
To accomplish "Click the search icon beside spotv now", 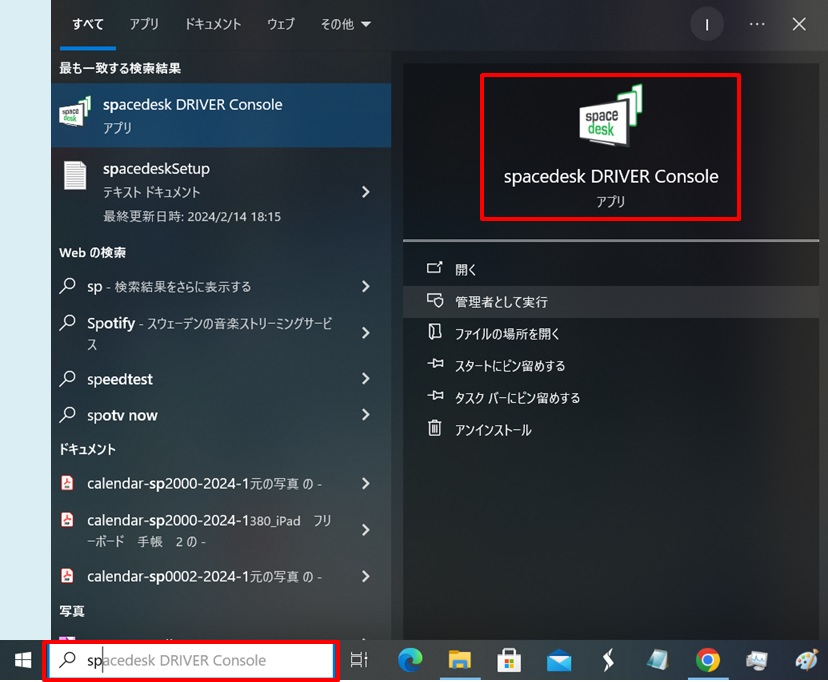I will click(x=68, y=414).
